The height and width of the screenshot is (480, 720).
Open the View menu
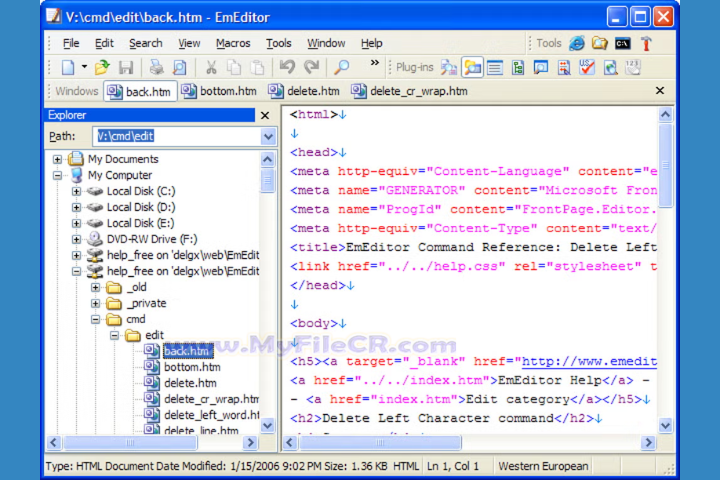(x=189, y=43)
